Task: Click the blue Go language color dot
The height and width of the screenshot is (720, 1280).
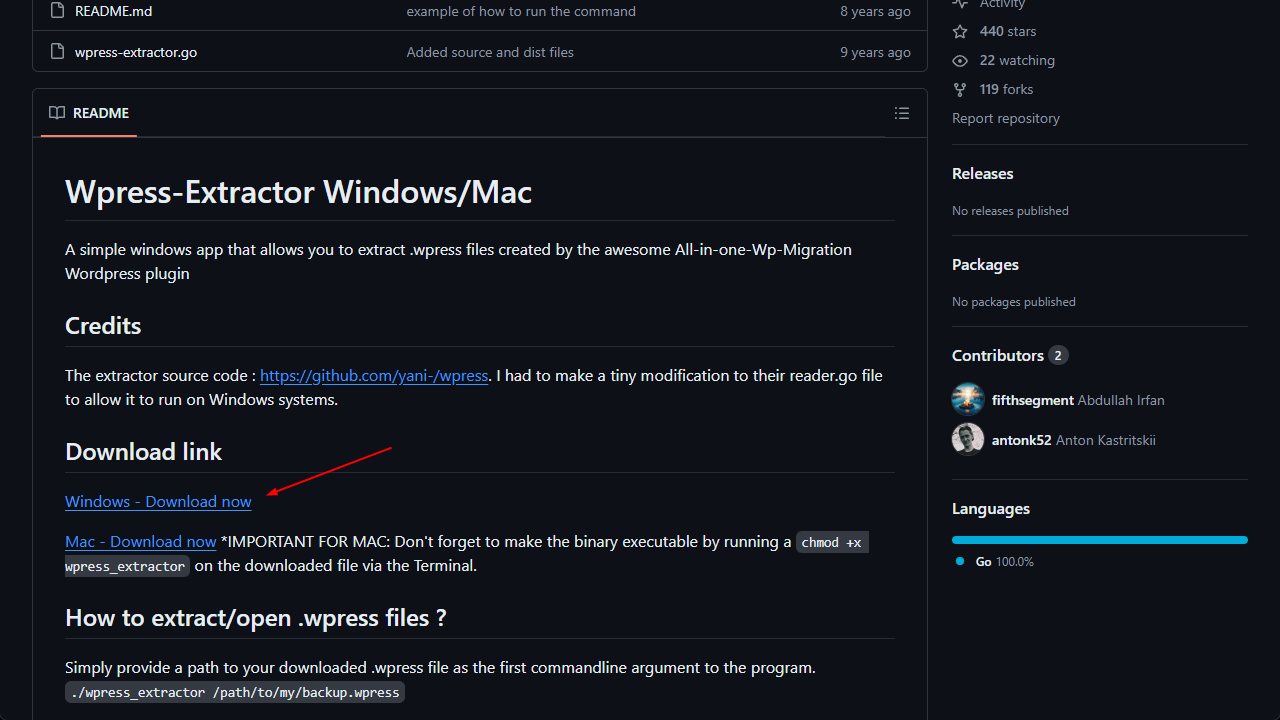Action: tap(960, 562)
